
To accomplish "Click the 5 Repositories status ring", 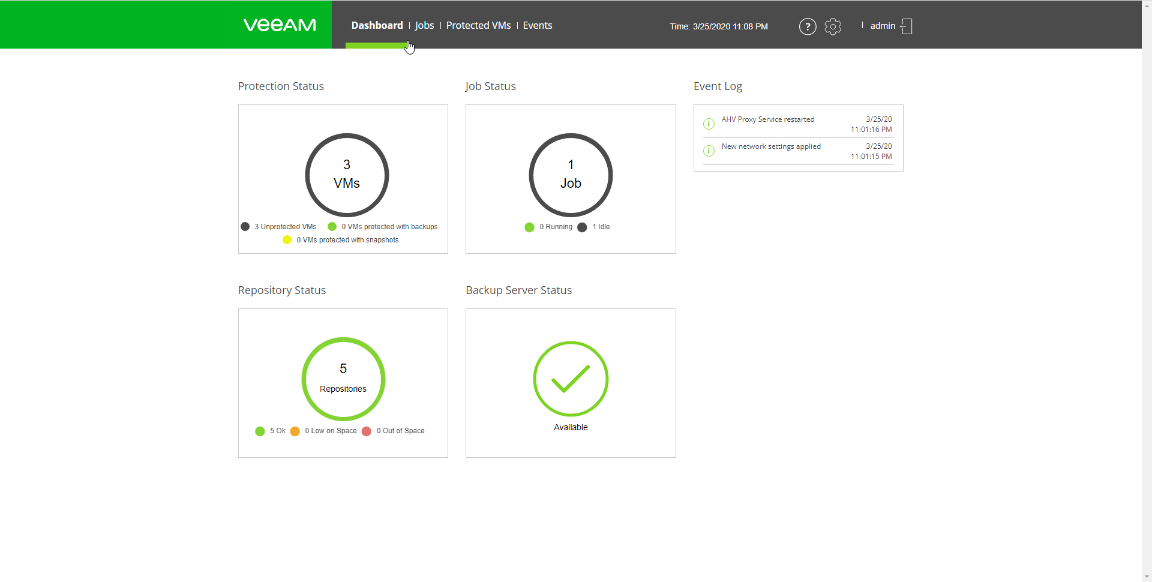I will tap(343, 378).
